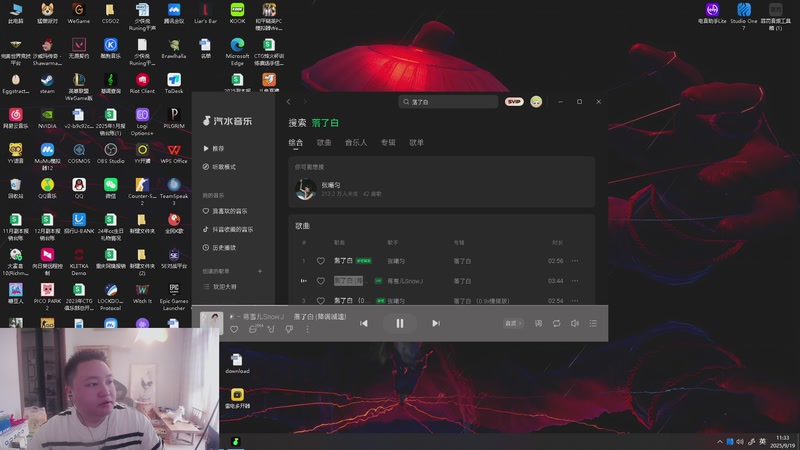Open the user avatar in the music app header
The width and height of the screenshot is (800, 450).
(536, 102)
